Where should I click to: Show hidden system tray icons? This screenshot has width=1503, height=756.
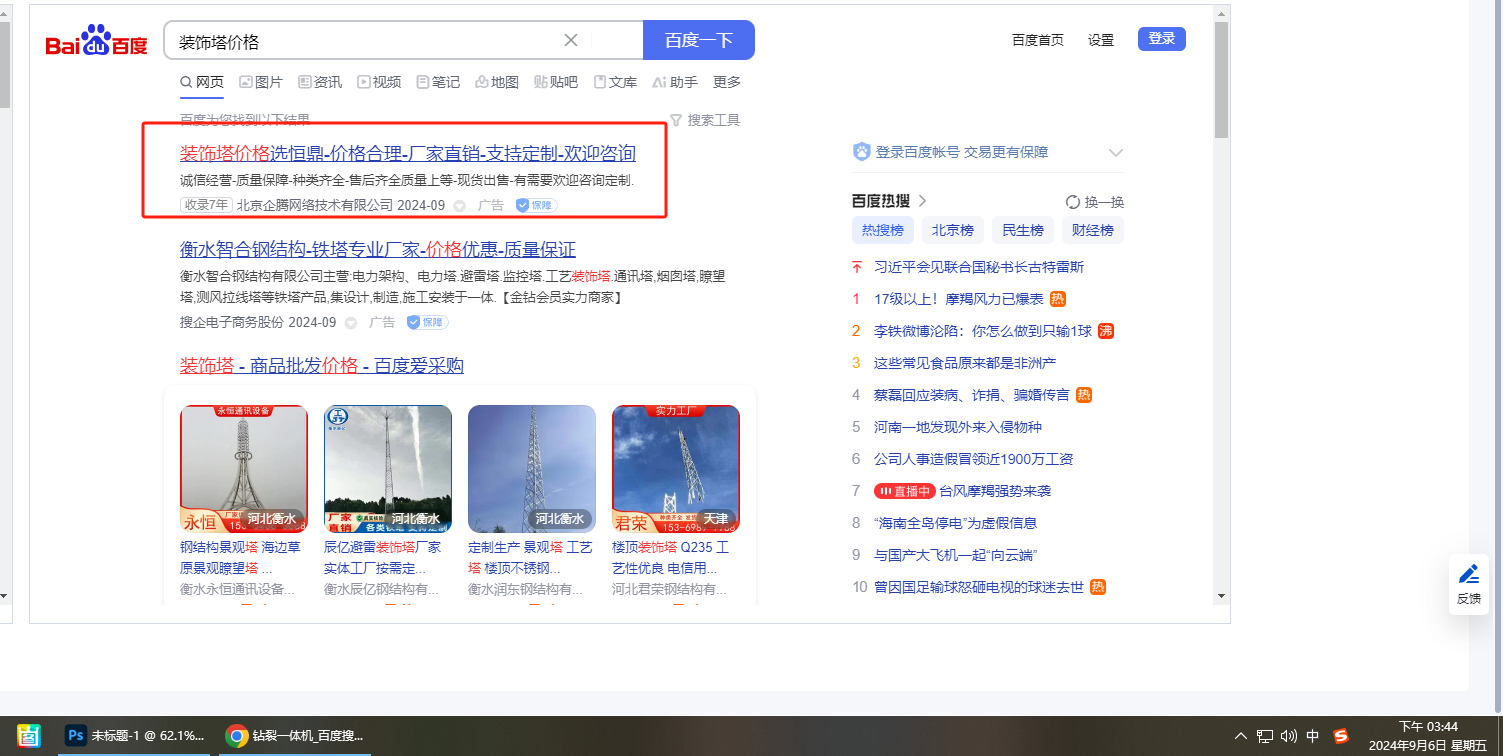tap(1241, 736)
